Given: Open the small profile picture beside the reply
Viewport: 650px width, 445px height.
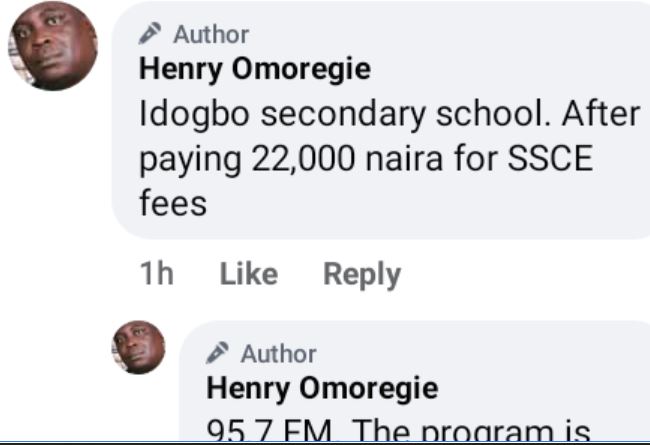Looking at the screenshot, I should (x=138, y=347).
